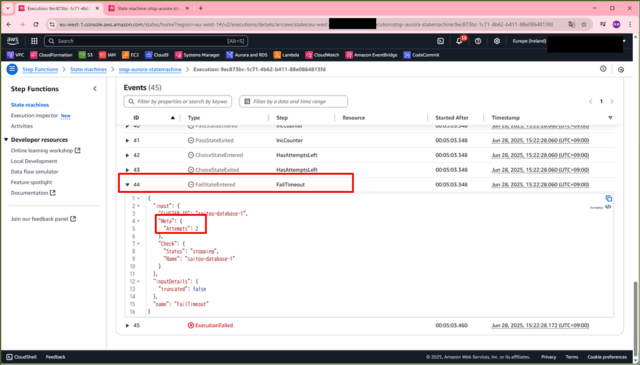Open S3 favorite shortcut
Screen dimensions: 640x365
point(86,55)
